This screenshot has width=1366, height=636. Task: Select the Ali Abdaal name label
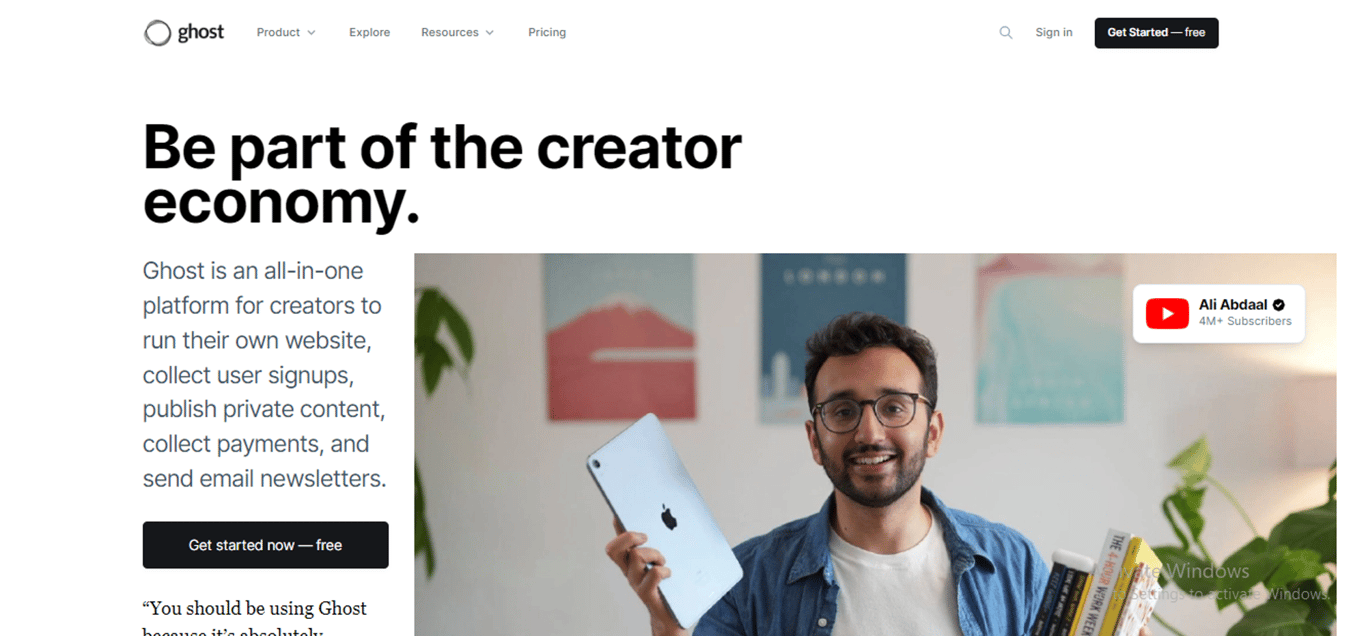[1233, 305]
